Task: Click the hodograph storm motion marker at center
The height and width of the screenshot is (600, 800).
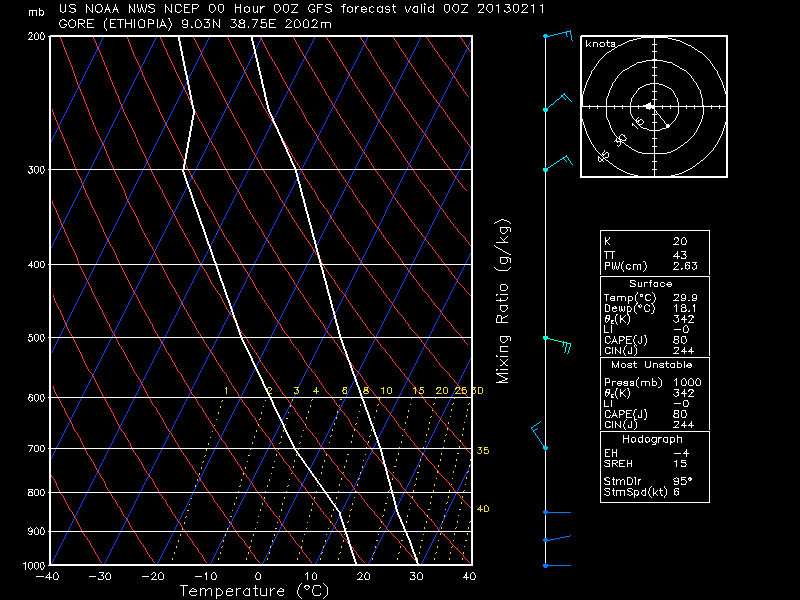Action: (649, 107)
